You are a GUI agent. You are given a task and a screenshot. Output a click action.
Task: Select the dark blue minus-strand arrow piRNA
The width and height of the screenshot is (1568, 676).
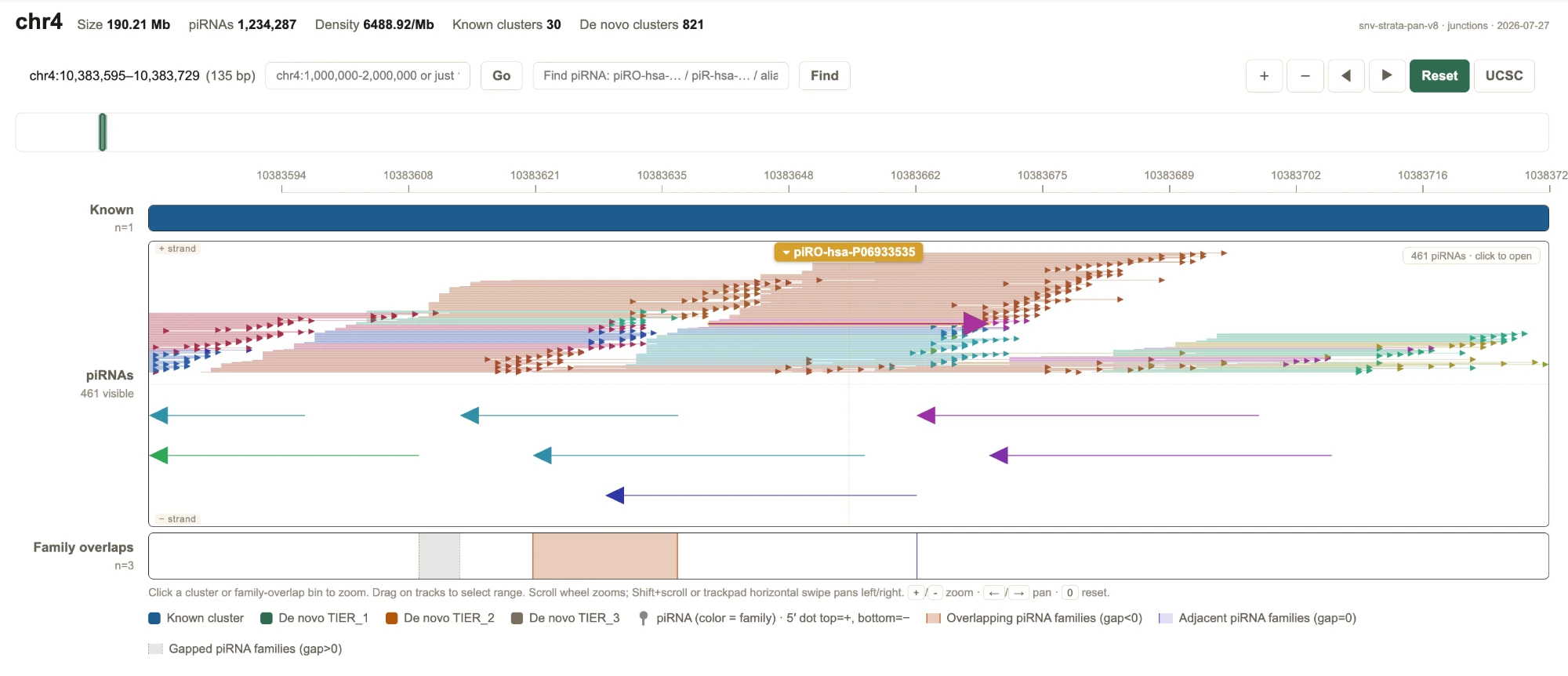pos(760,496)
